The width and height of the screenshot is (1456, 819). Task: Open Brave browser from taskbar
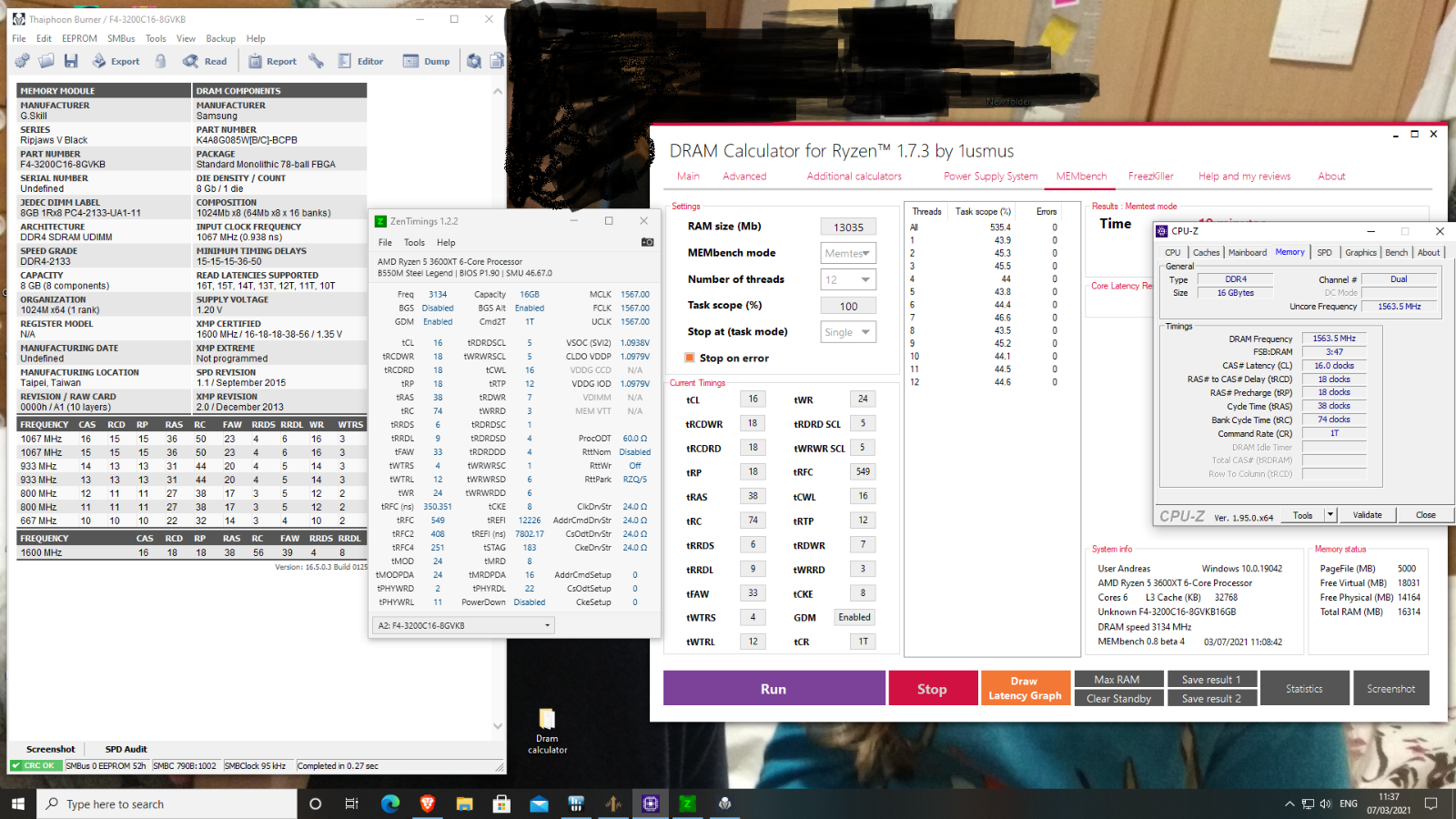click(x=428, y=804)
